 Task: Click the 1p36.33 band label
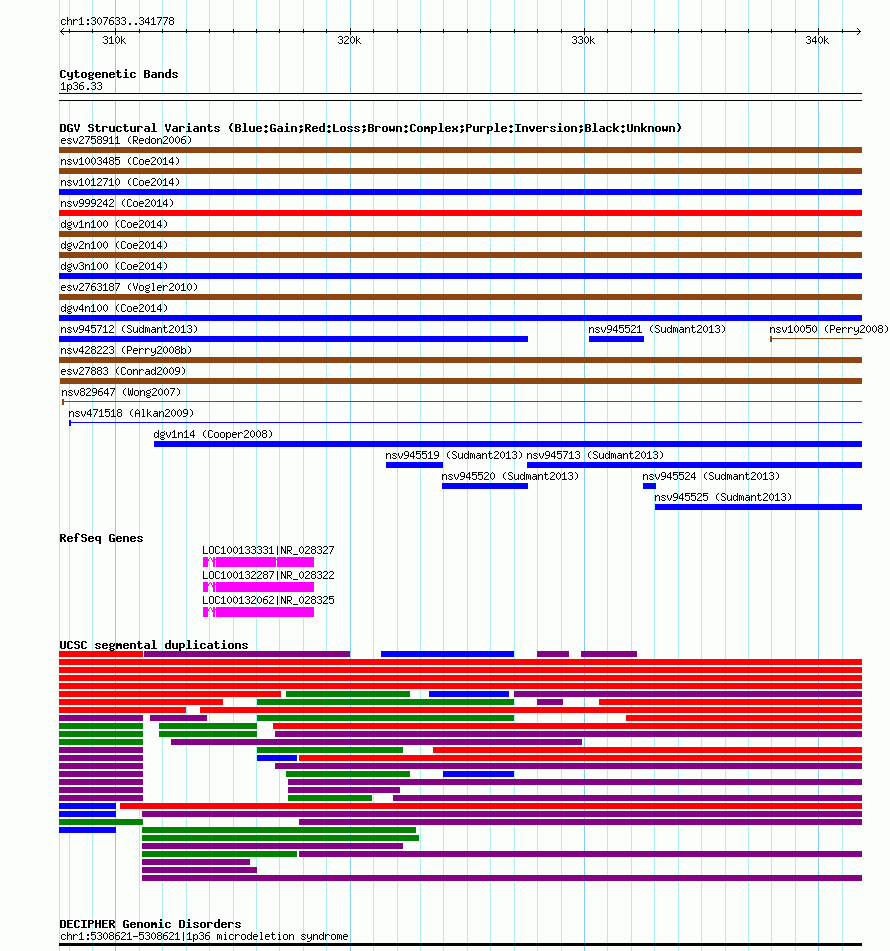point(81,87)
